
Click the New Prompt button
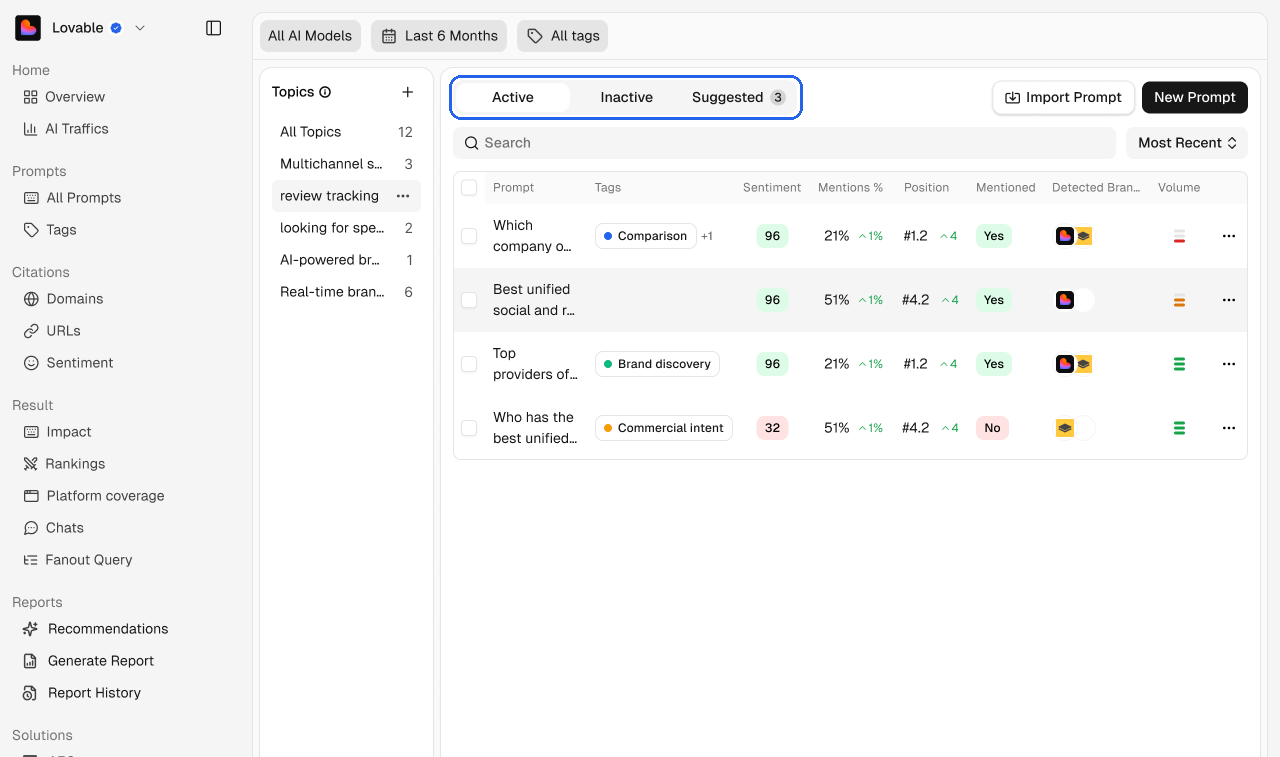[1195, 97]
